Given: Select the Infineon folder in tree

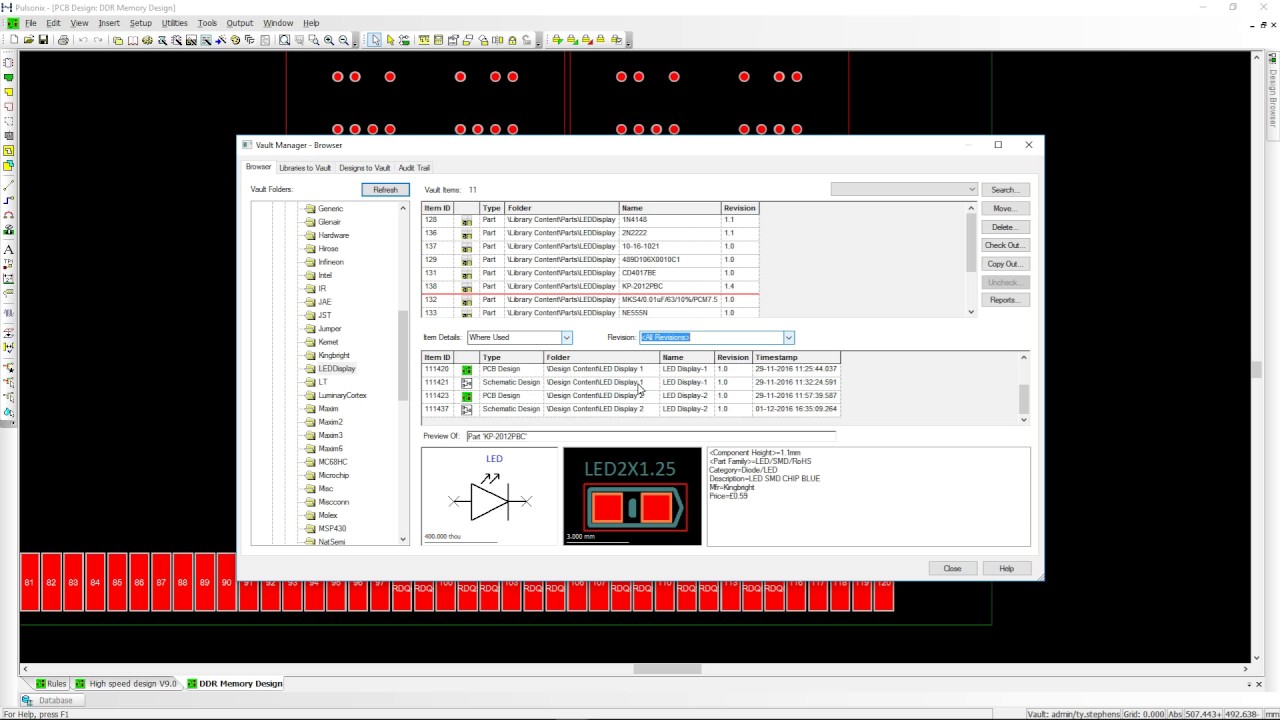Looking at the screenshot, I should tap(331, 262).
